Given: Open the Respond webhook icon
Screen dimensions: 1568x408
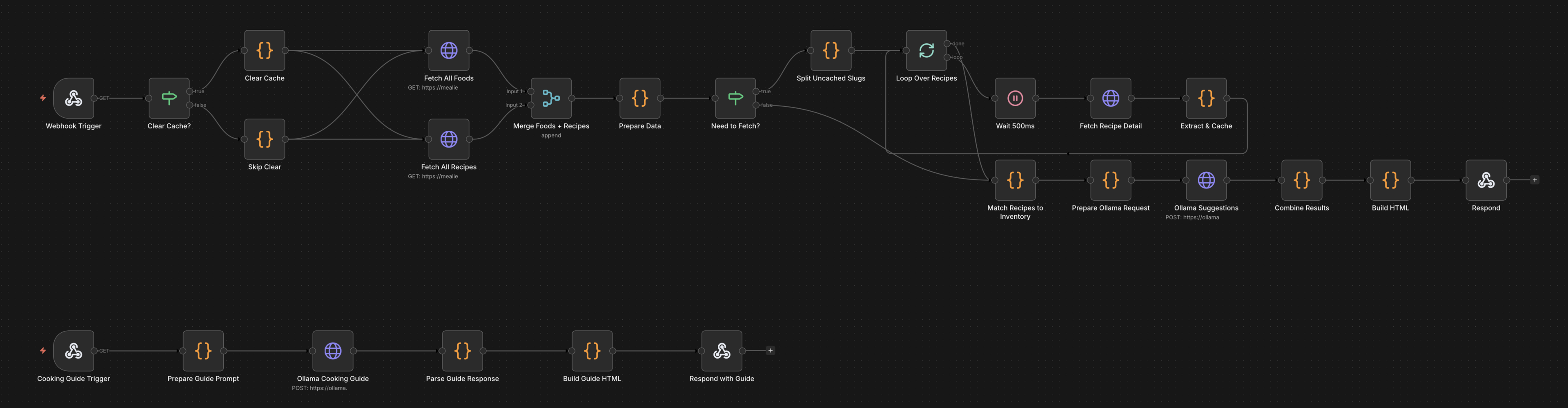Looking at the screenshot, I should pyautogui.click(x=1485, y=181).
